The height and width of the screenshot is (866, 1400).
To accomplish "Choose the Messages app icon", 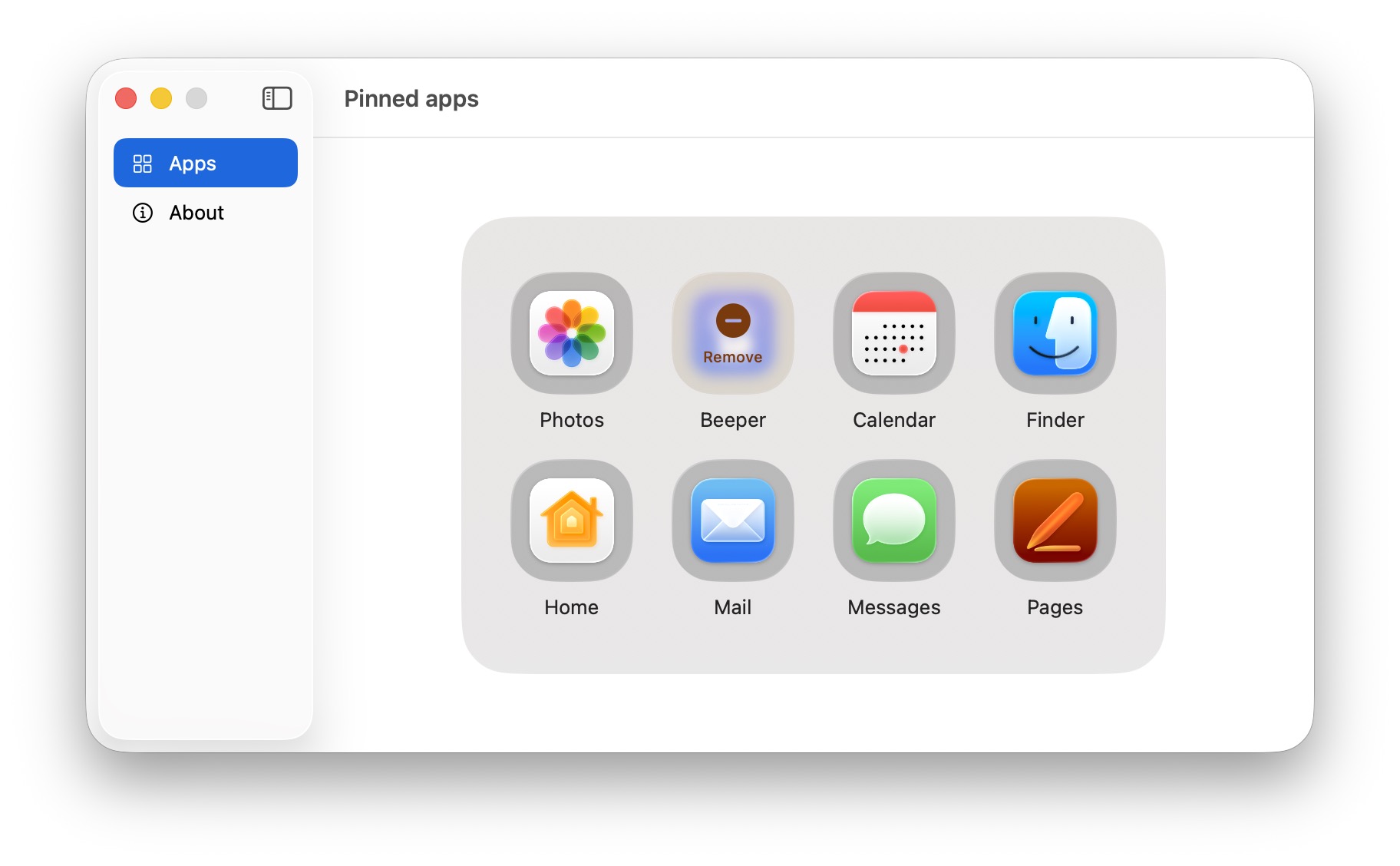I will click(x=894, y=521).
